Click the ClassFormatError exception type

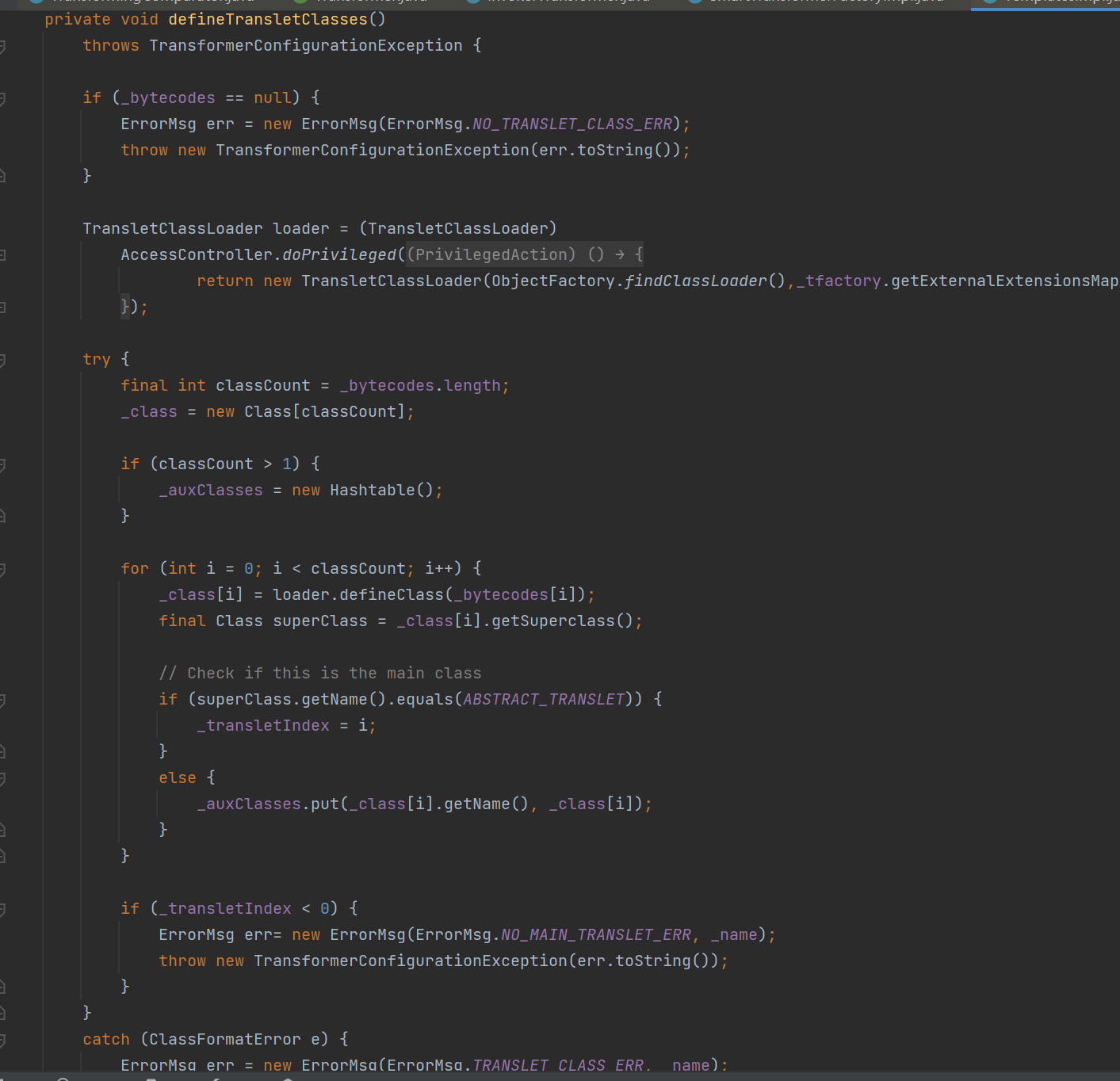point(225,1039)
